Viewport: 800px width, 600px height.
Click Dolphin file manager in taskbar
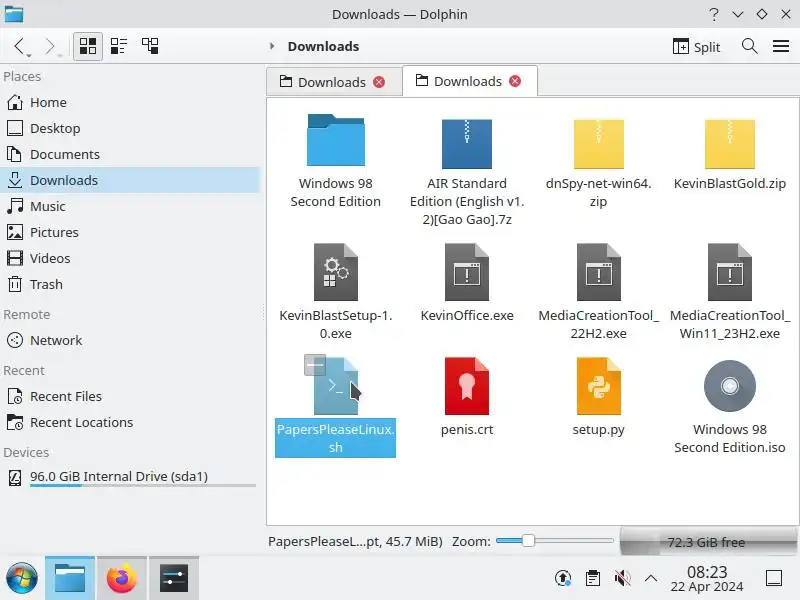70,578
